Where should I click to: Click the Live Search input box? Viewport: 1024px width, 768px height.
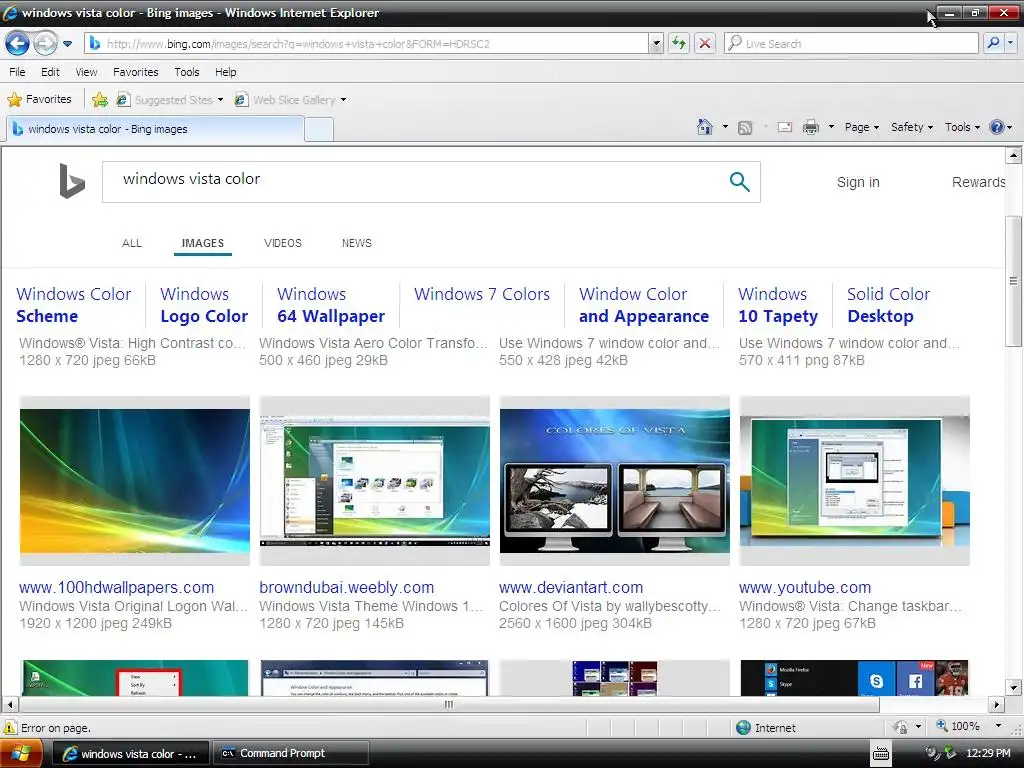coord(851,44)
